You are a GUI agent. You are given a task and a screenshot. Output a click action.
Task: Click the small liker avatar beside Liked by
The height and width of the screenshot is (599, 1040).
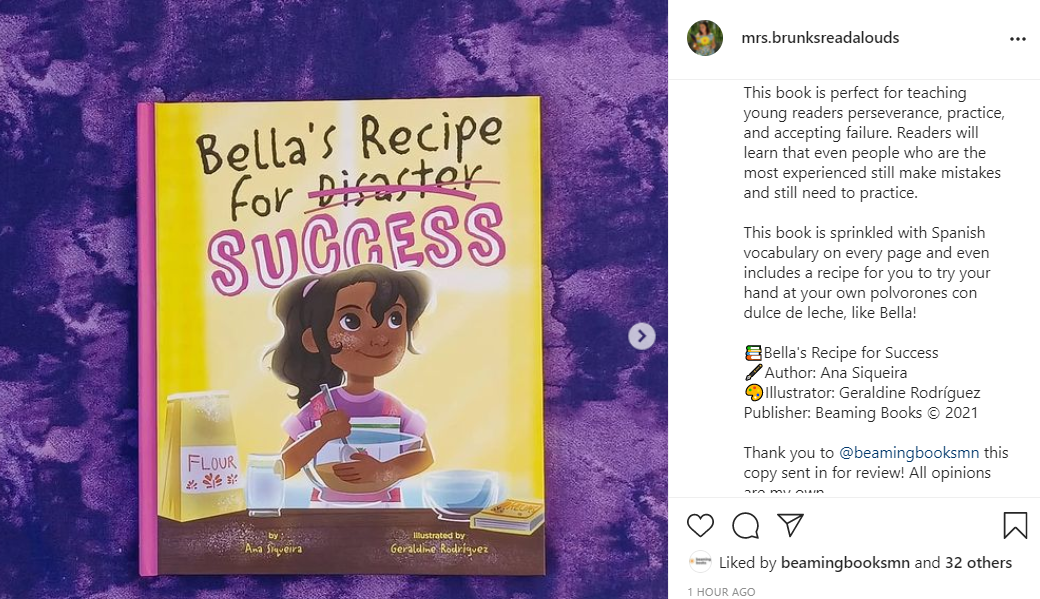coord(701,562)
